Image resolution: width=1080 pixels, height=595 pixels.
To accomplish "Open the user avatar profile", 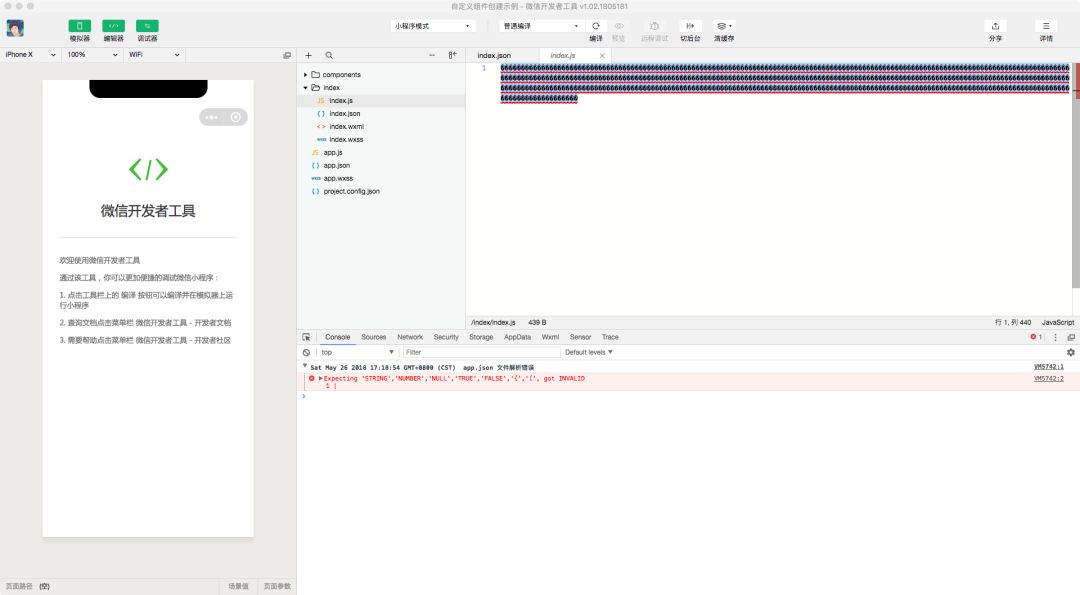I will click(15, 28).
